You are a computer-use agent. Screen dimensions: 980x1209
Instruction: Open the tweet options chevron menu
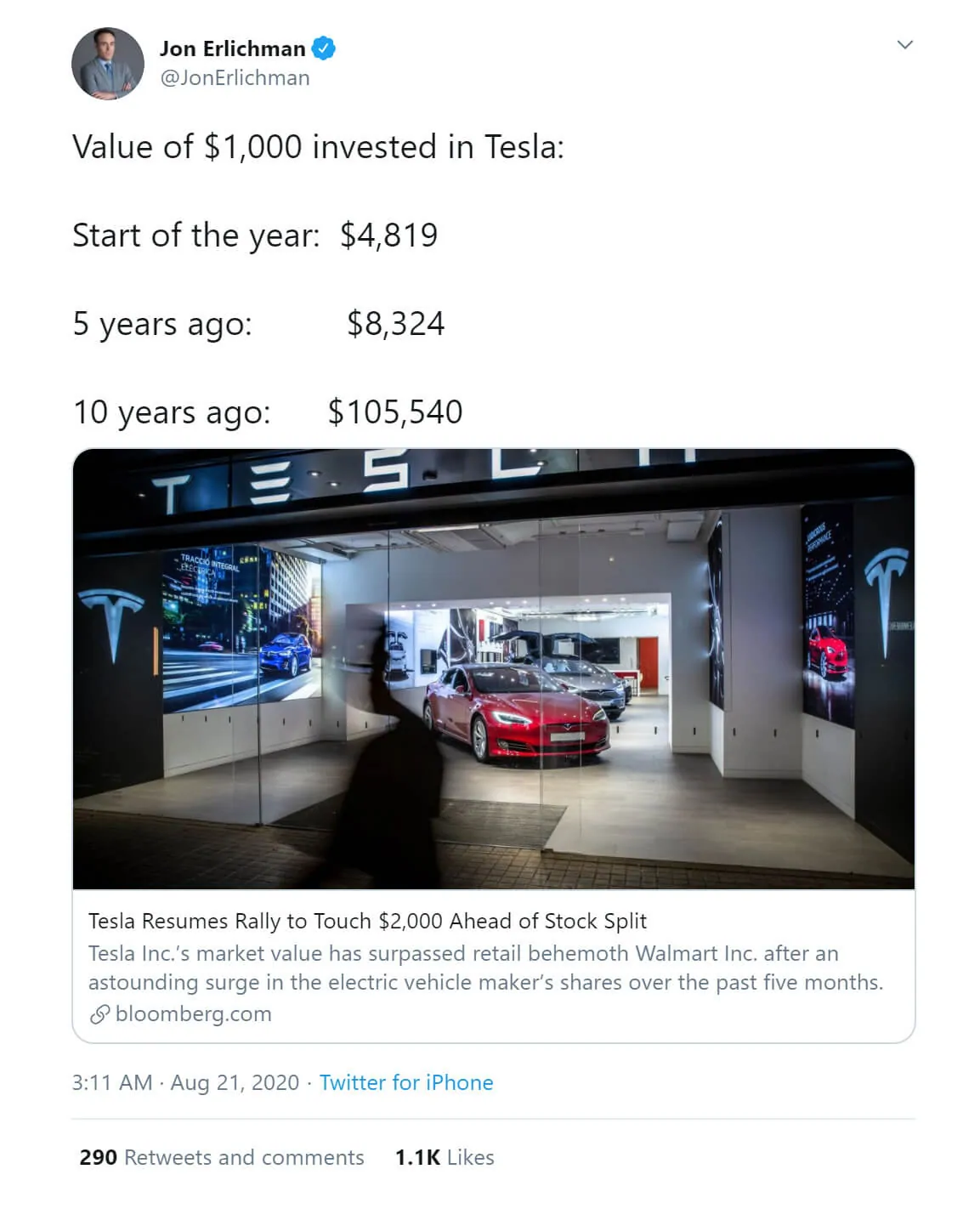coord(904,44)
